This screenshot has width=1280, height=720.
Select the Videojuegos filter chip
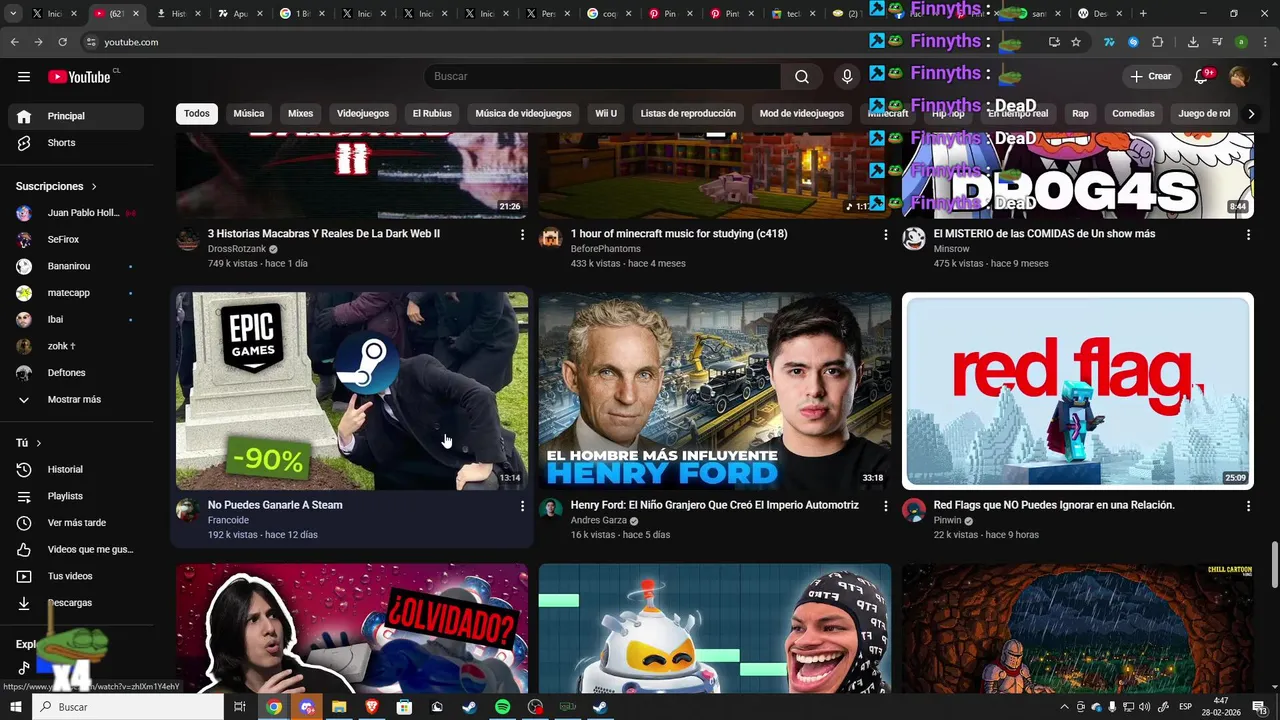[x=363, y=114]
